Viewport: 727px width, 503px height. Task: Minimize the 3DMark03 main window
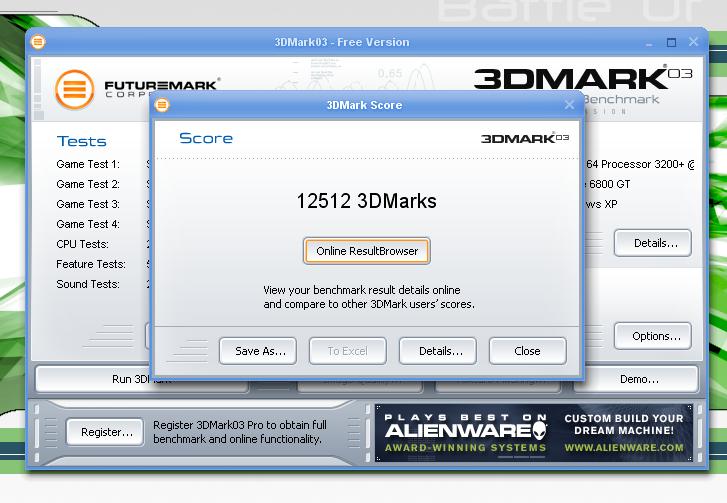649,43
